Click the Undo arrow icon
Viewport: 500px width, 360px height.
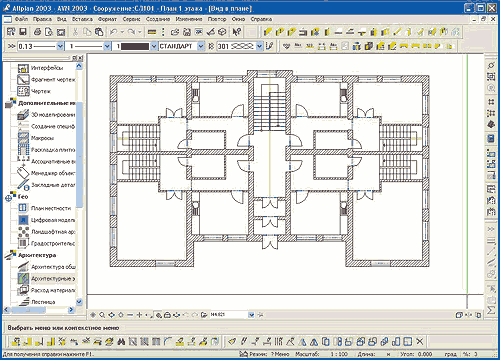[113, 32]
